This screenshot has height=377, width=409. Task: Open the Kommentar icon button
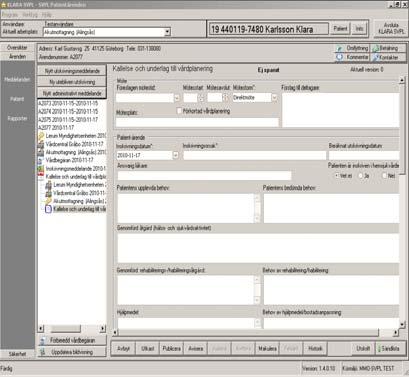tap(352, 57)
